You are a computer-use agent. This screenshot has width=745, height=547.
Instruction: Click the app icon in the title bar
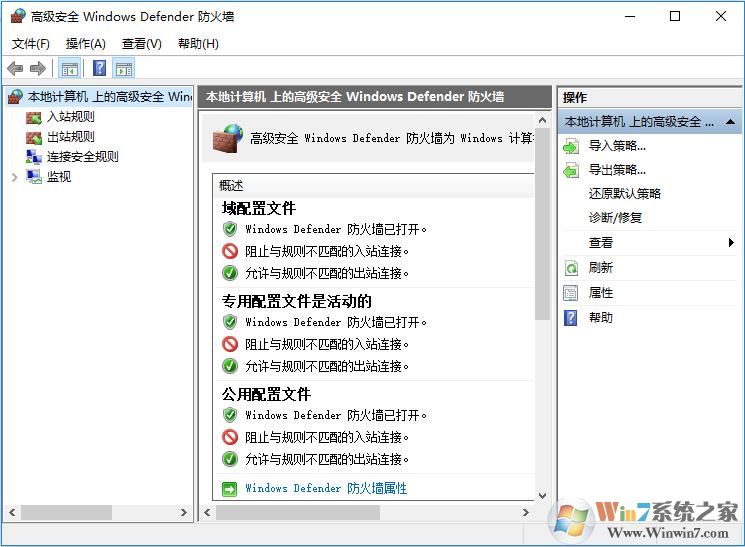[18, 16]
